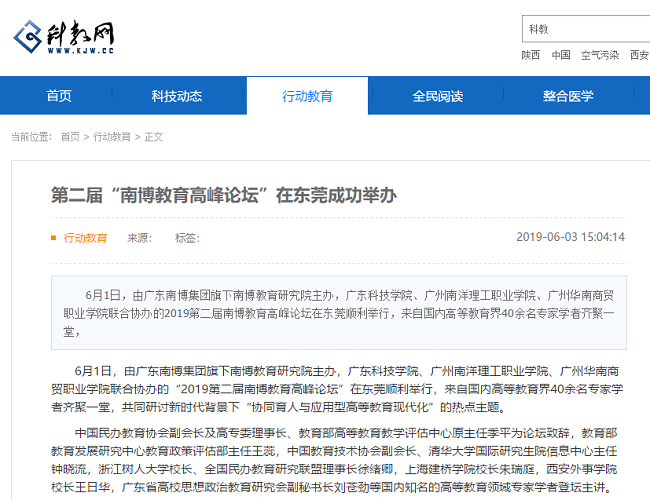Go to the 首页 navigation tab

pyautogui.click(x=59, y=96)
